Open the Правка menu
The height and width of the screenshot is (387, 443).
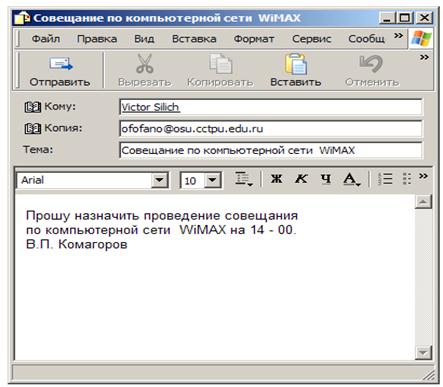click(97, 39)
